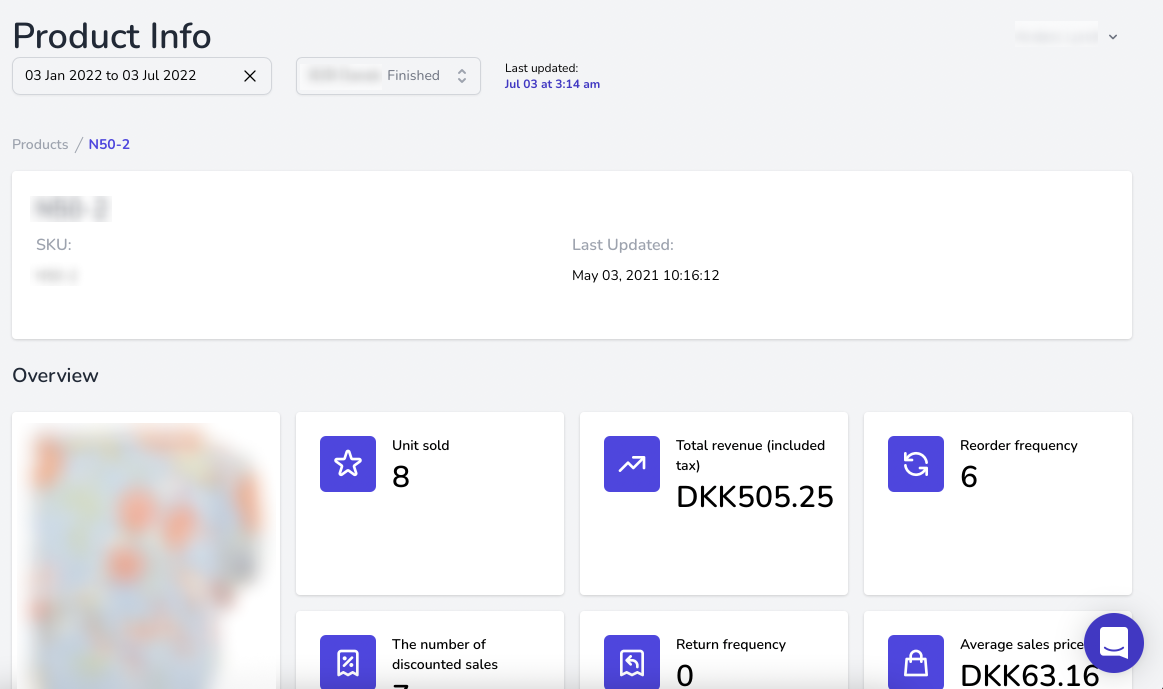Open the chat support bubble

point(1114,643)
